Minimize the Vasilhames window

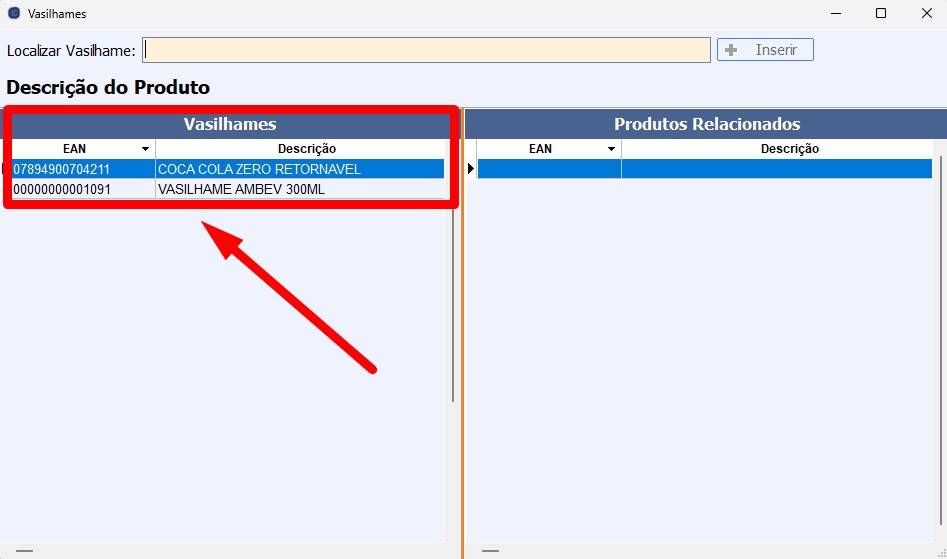(836, 13)
